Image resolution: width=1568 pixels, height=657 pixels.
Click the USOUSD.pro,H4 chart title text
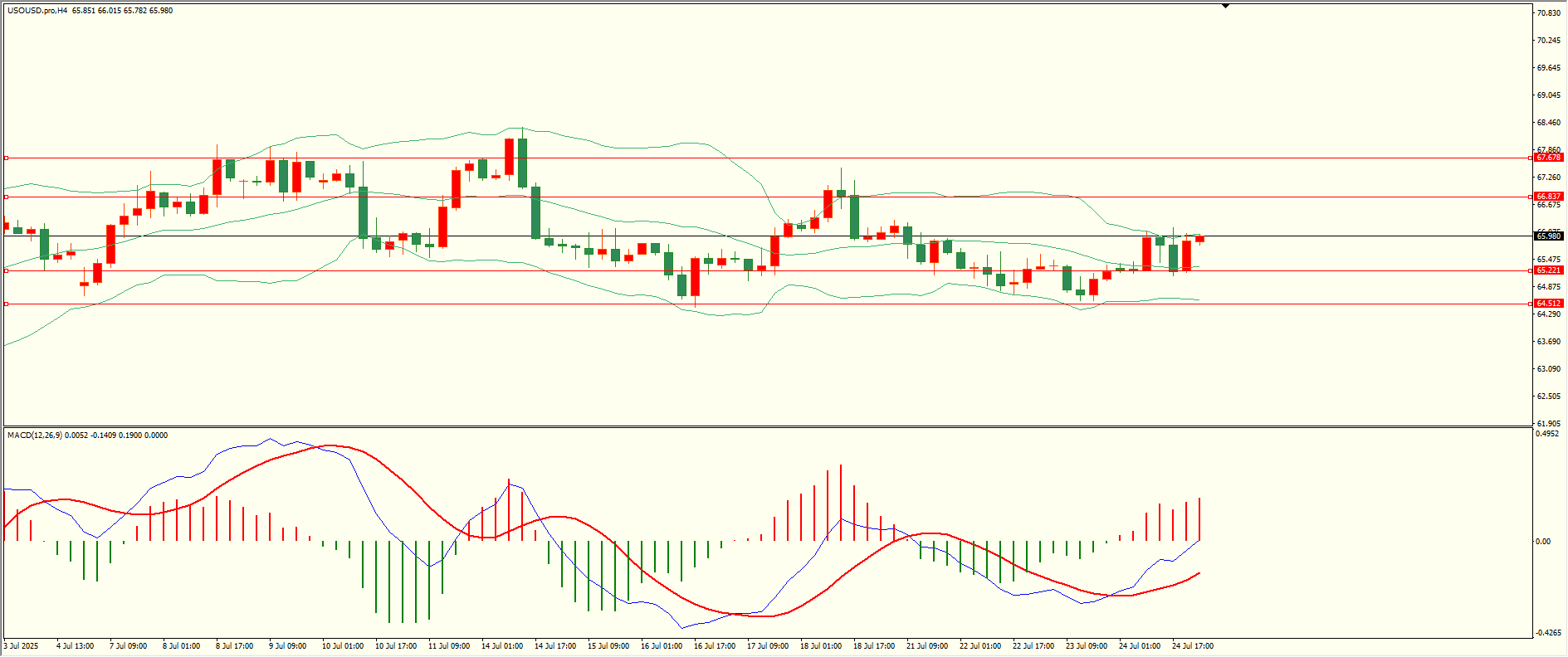point(37,11)
